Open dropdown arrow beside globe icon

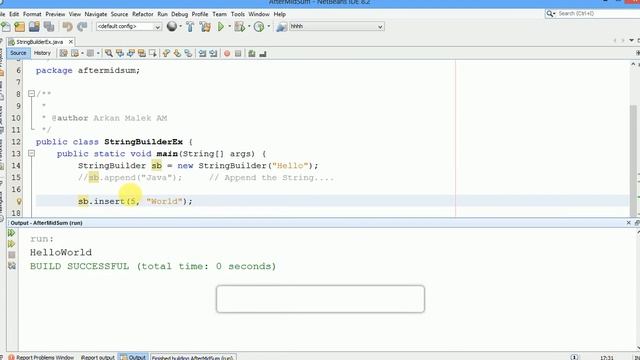click(x=181, y=27)
